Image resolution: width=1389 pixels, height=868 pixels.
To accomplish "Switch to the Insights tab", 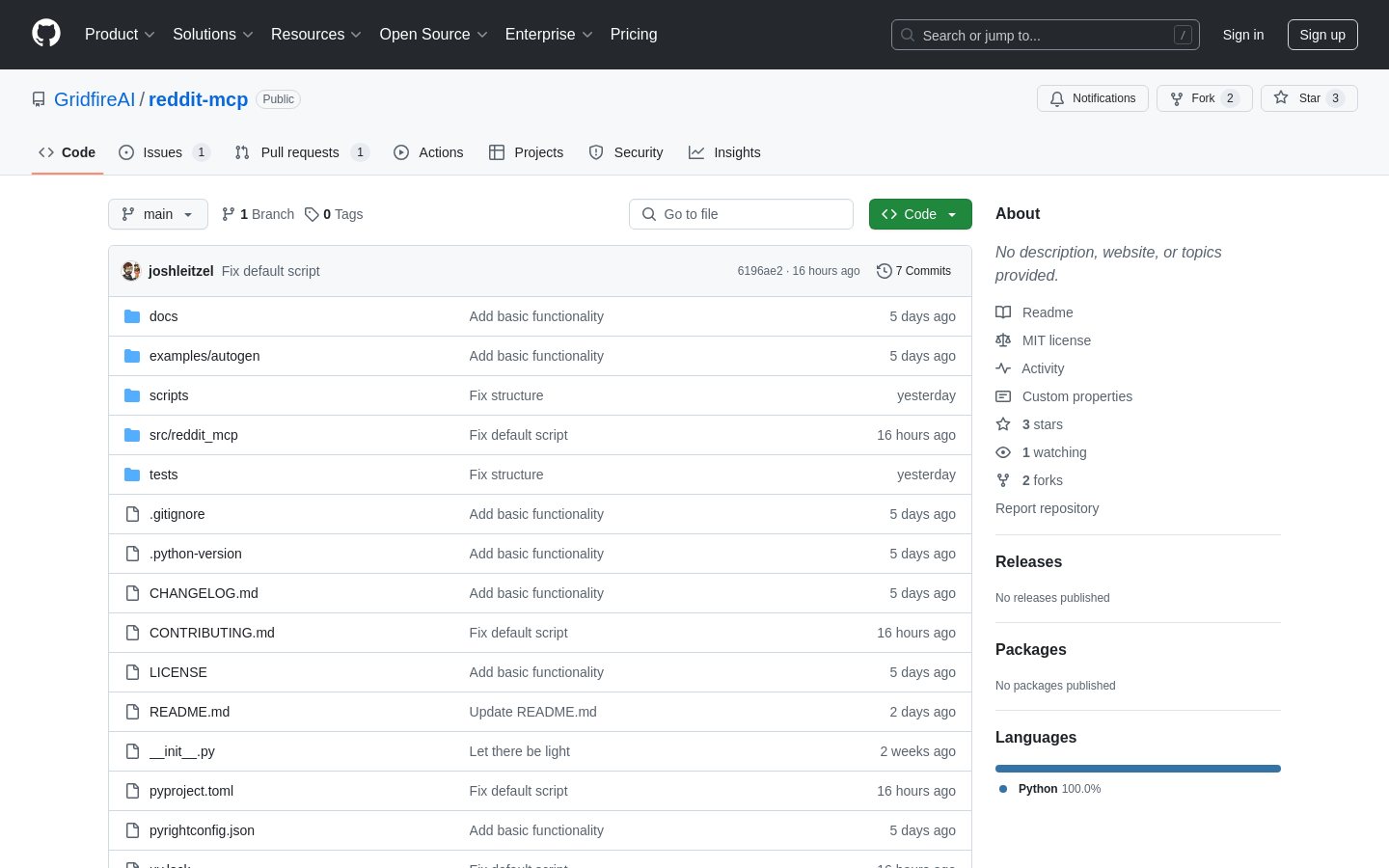I will coord(724,152).
